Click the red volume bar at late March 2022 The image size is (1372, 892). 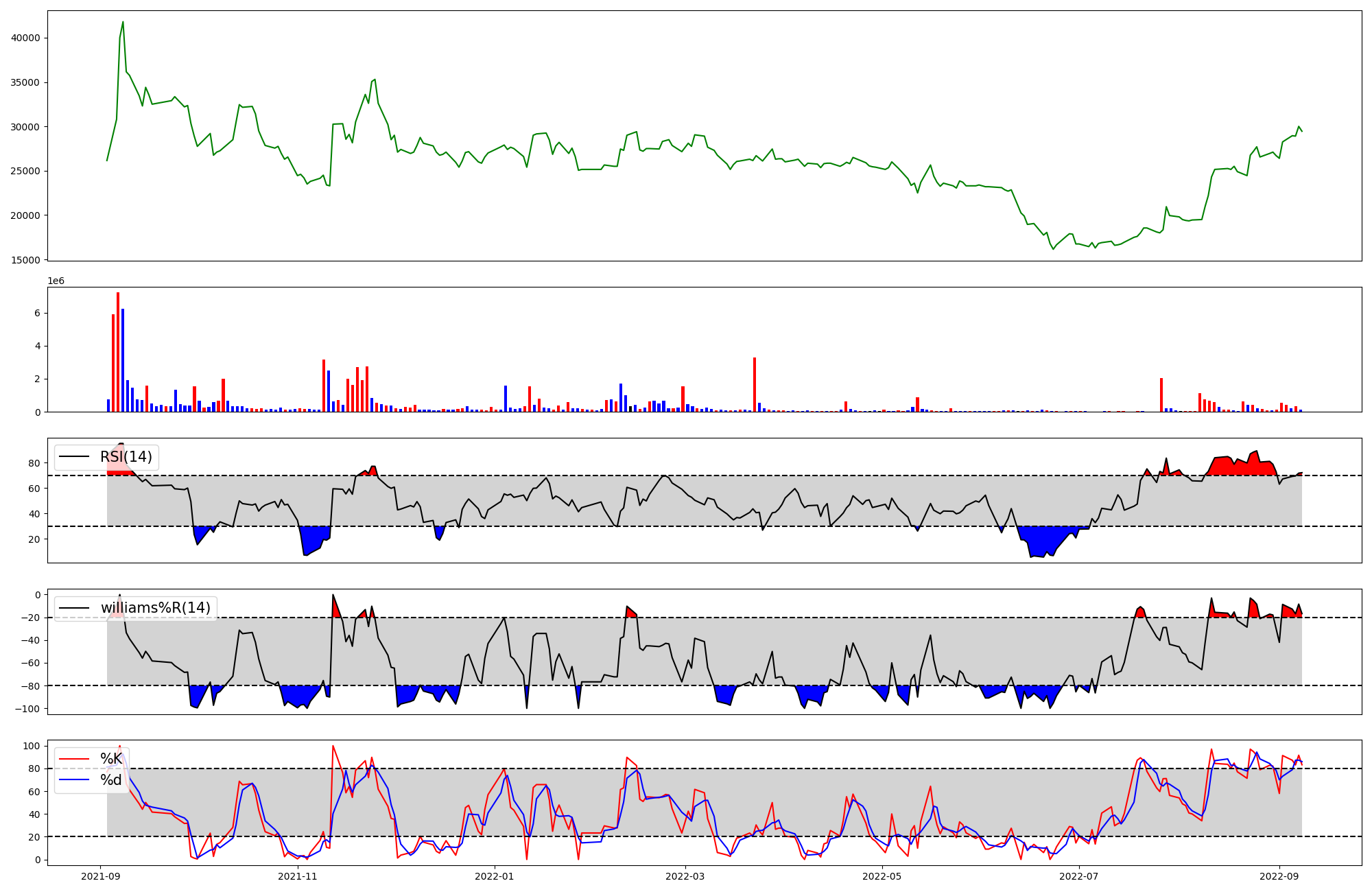click(755, 386)
